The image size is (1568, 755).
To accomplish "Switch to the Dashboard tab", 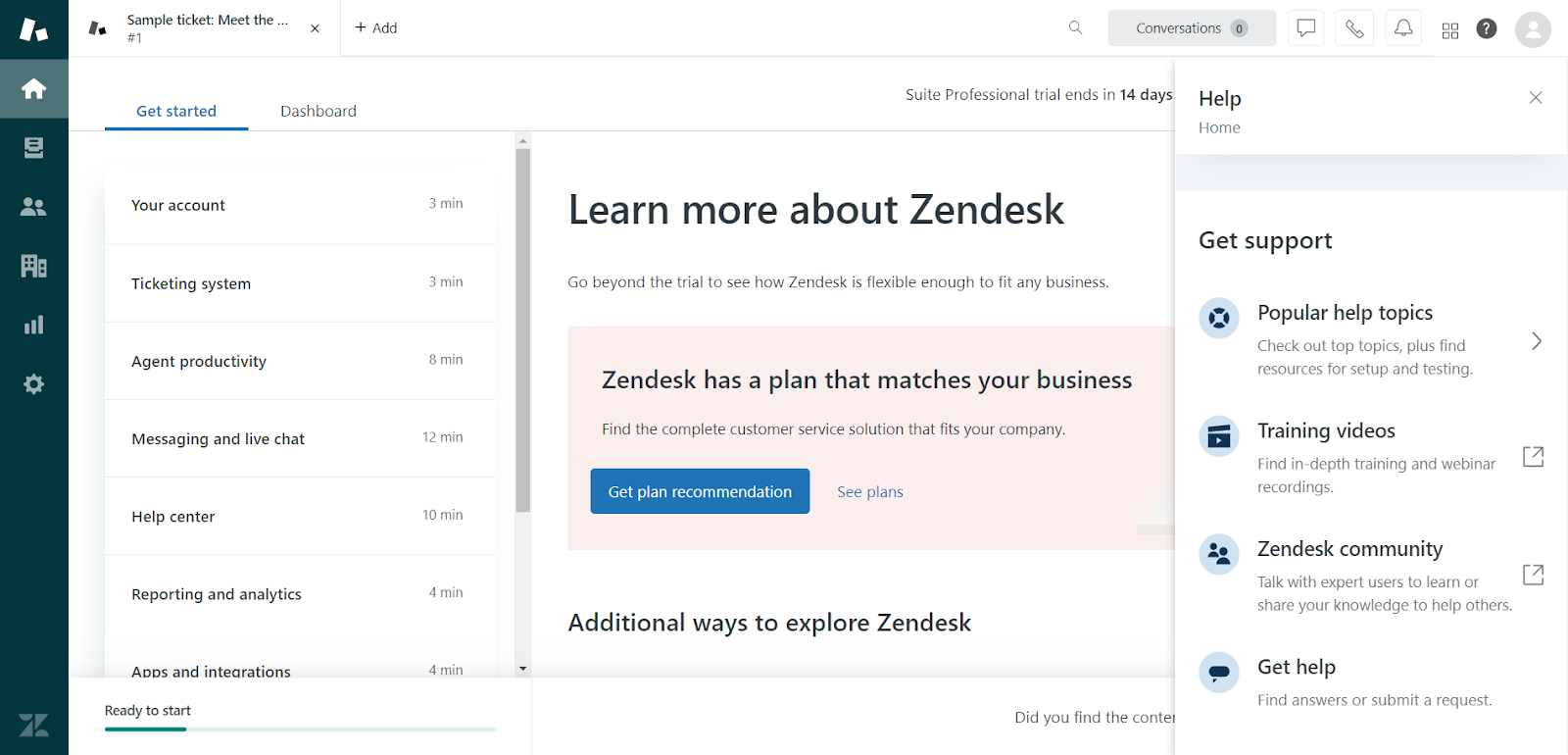I will point(318,111).
